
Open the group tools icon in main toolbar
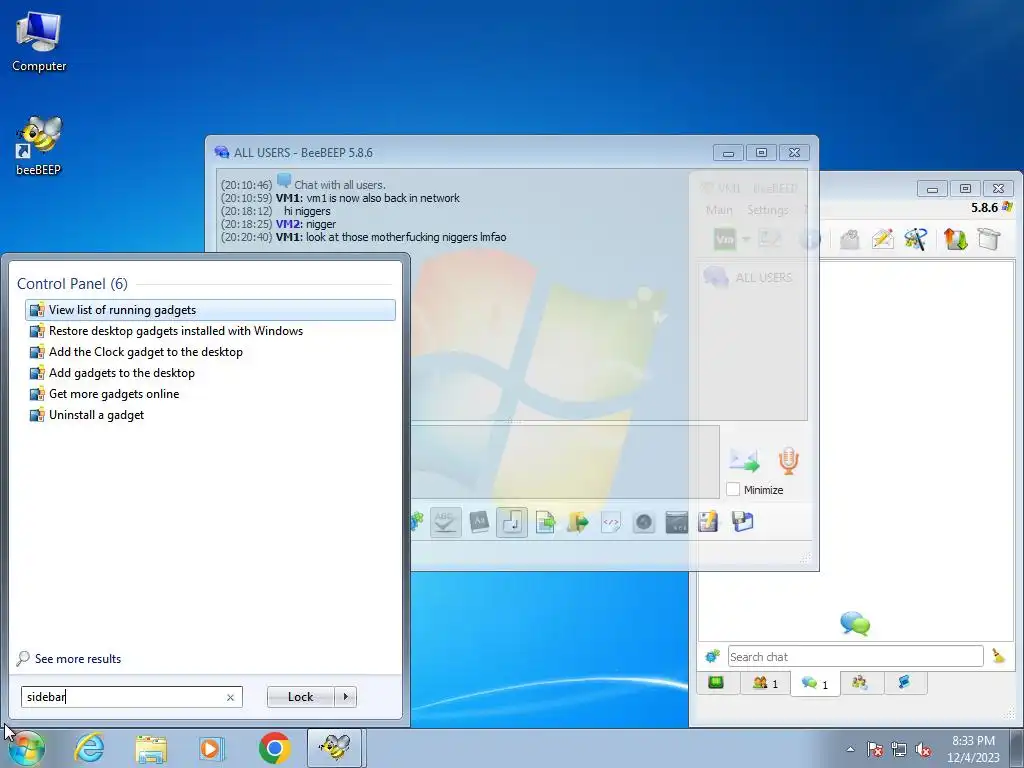click(x=916, y=239)
